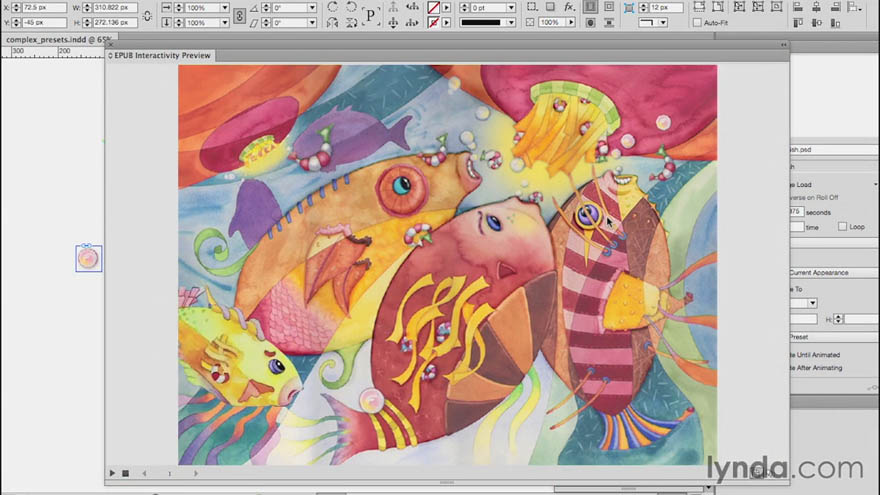This screenshot has height=495, width=880.
Task: Click Fit Frame to Content icon
Action: (758, 7)
